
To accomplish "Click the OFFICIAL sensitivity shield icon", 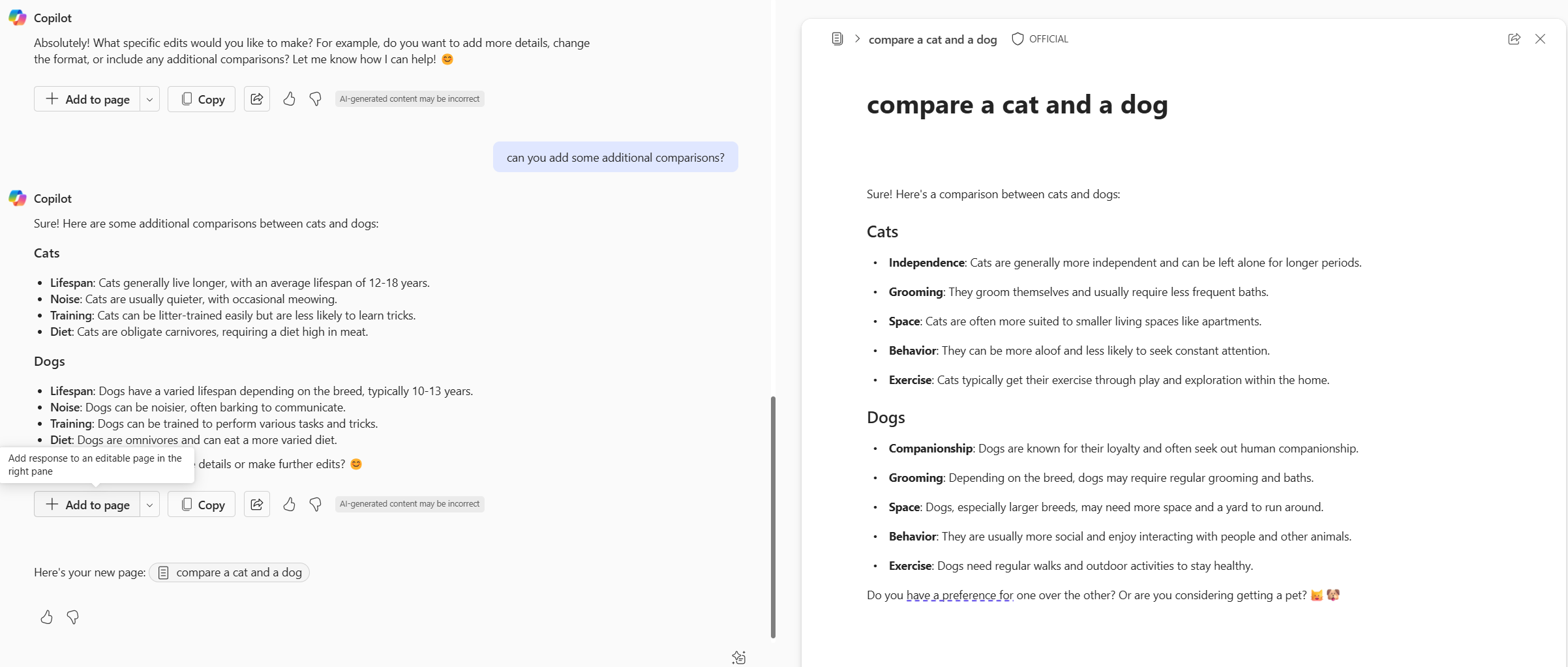I will coord(1017,39).
